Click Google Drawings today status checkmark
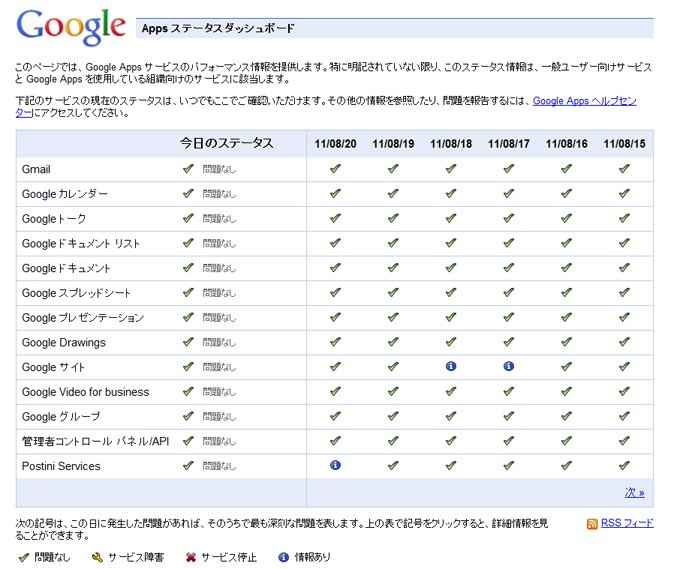The height and width of the screenshot is (569, 677). tap(188, 342)
